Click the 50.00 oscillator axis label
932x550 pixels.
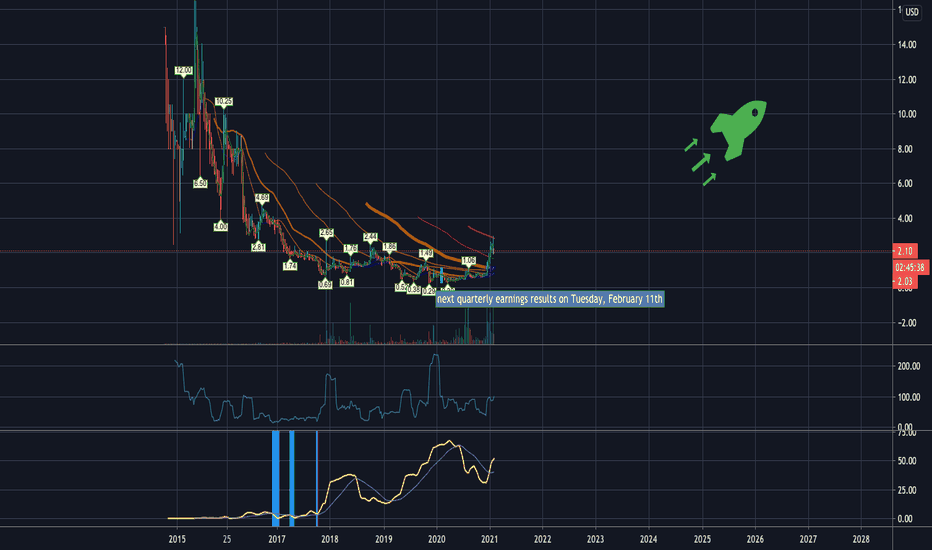(x=907, y=461)
